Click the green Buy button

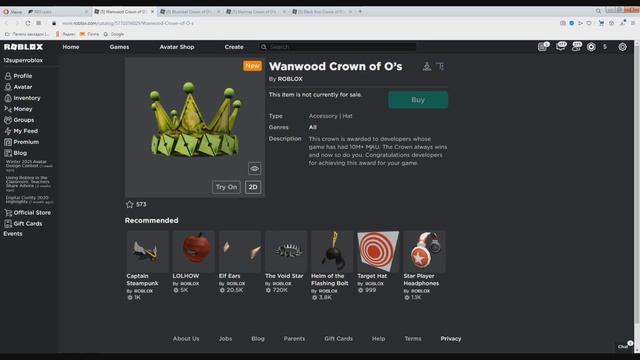pyautogui.click(x=418, y=100)
